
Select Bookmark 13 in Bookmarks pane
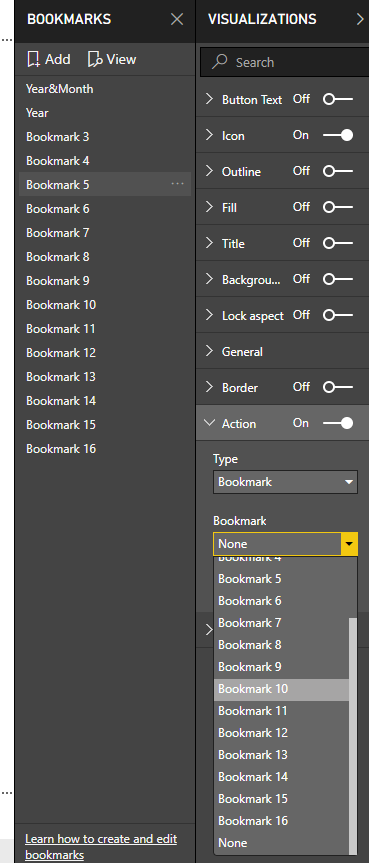click(105, 376)
